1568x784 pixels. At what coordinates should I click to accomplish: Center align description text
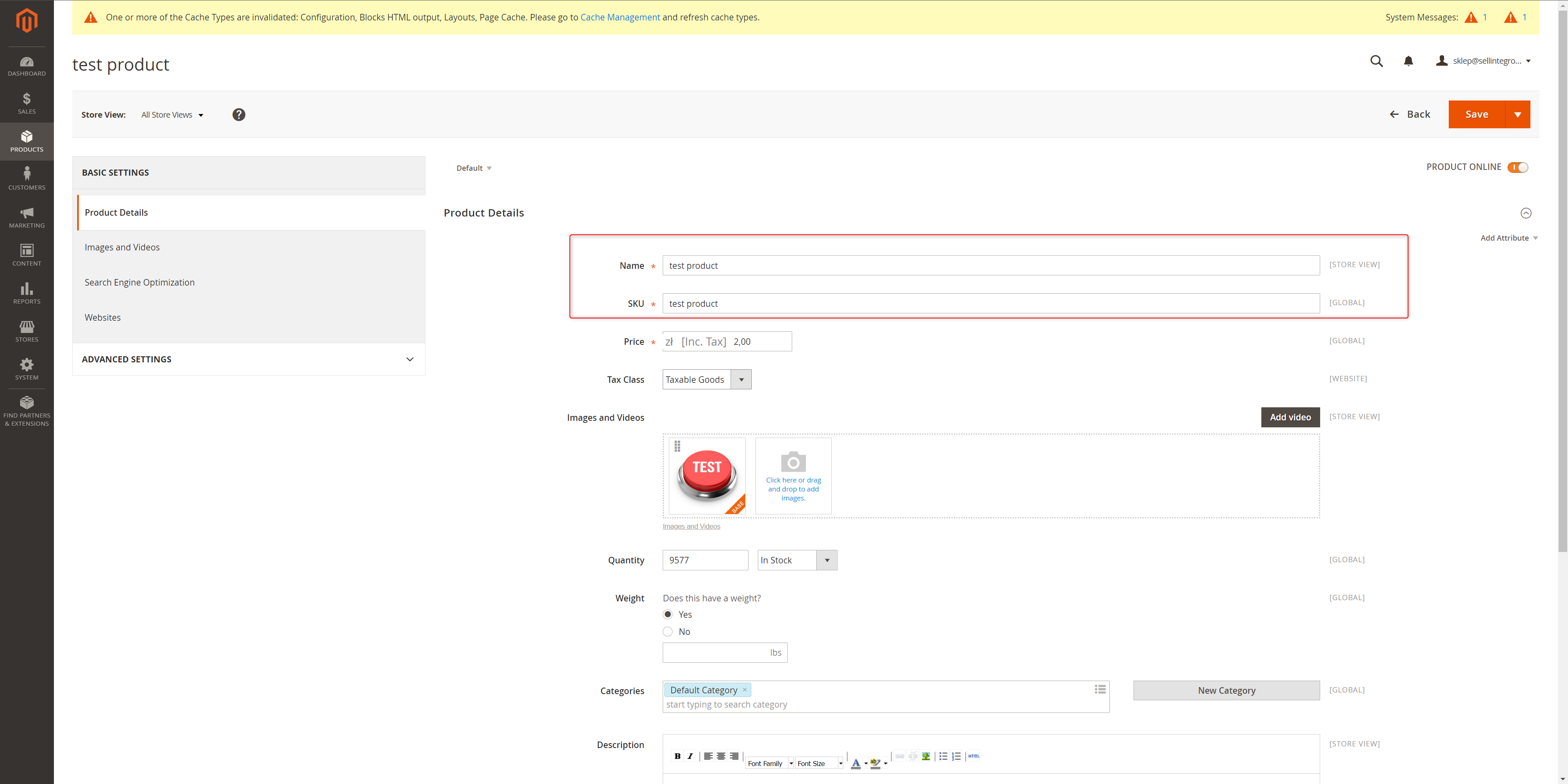(721, 756)
